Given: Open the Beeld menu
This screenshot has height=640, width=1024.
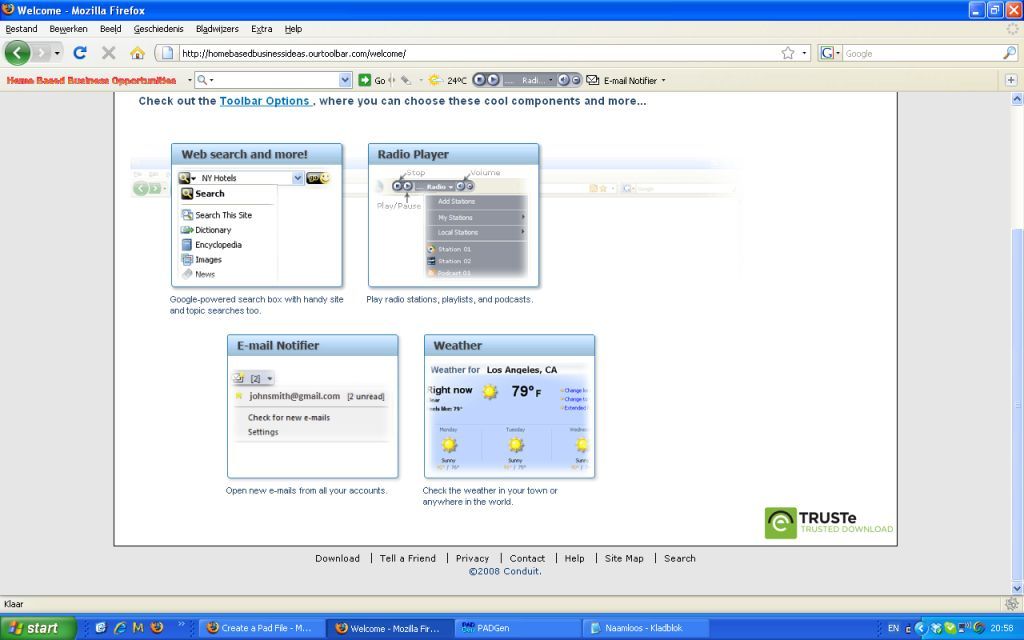Looking at the screenshot, I should pyautogui.click(x=111, y=29).
